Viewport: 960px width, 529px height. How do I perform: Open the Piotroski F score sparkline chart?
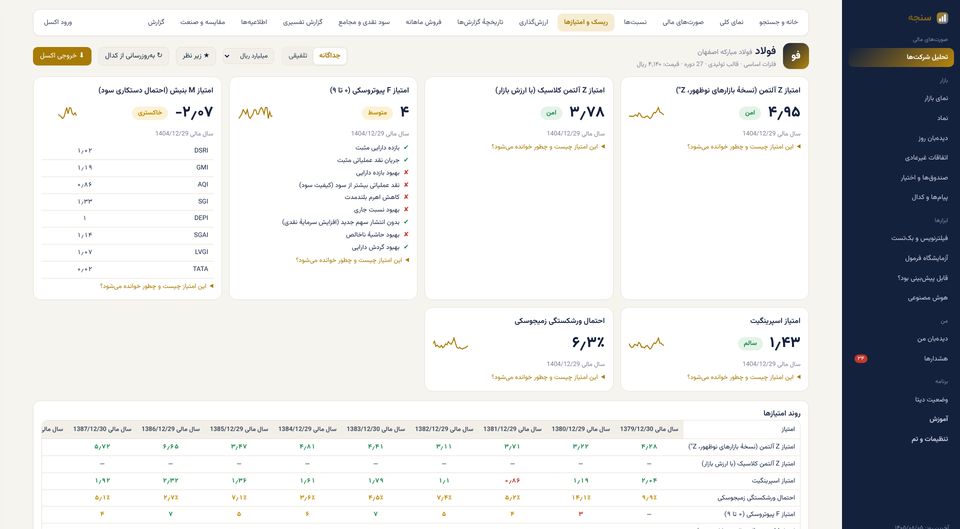click(x=255, y=113)
